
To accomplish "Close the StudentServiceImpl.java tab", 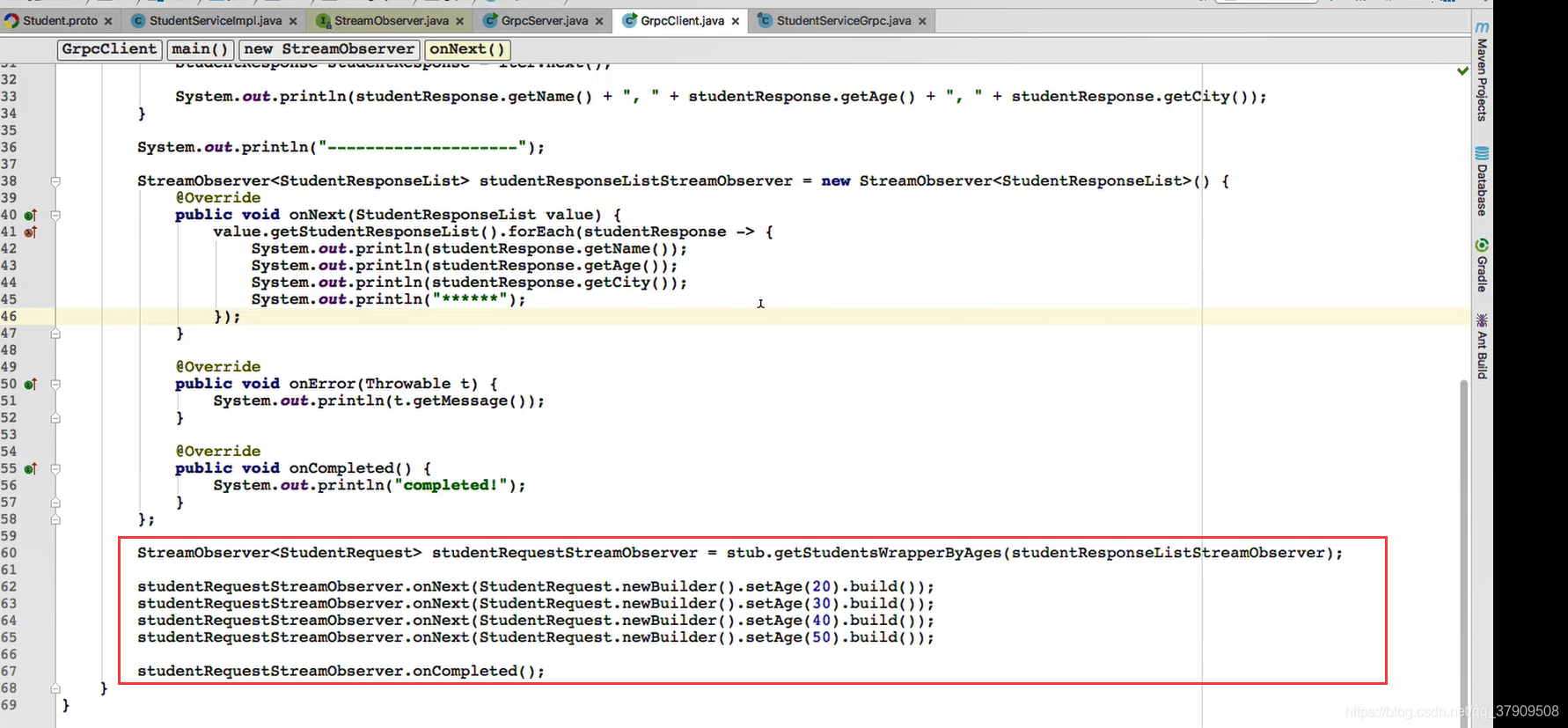I will coord(293,21).
